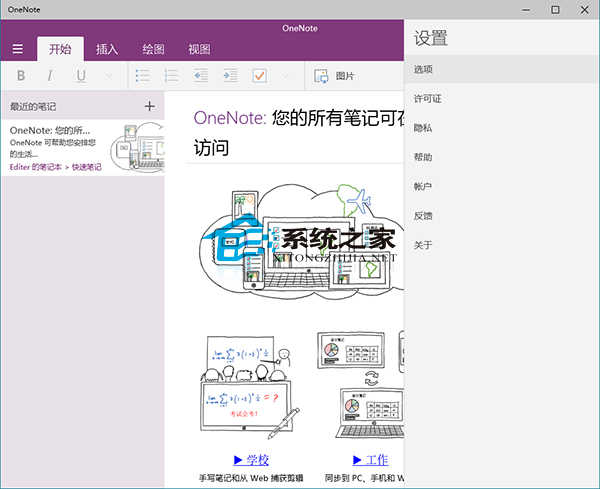Image resolution: width=600 pixels, height=489 pixels.
Task: Toggle underline formatting
Action: coord(80,76)
